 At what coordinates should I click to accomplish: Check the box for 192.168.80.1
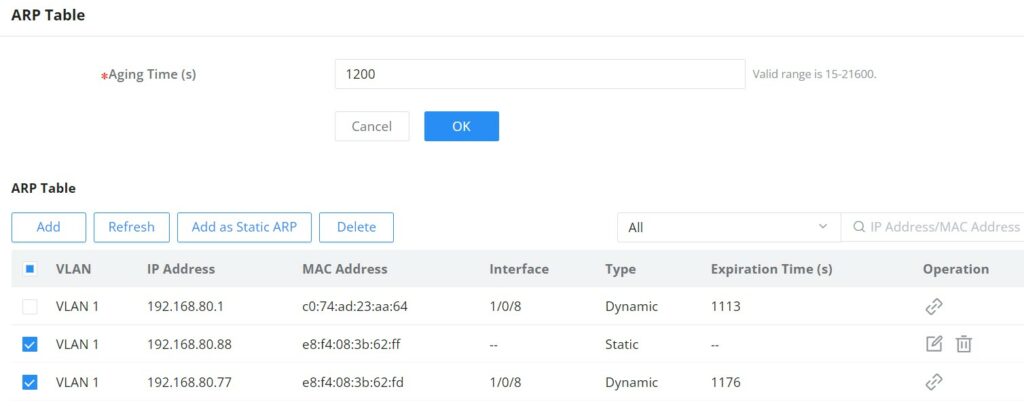pyautogui.click(x=30, y=306)
